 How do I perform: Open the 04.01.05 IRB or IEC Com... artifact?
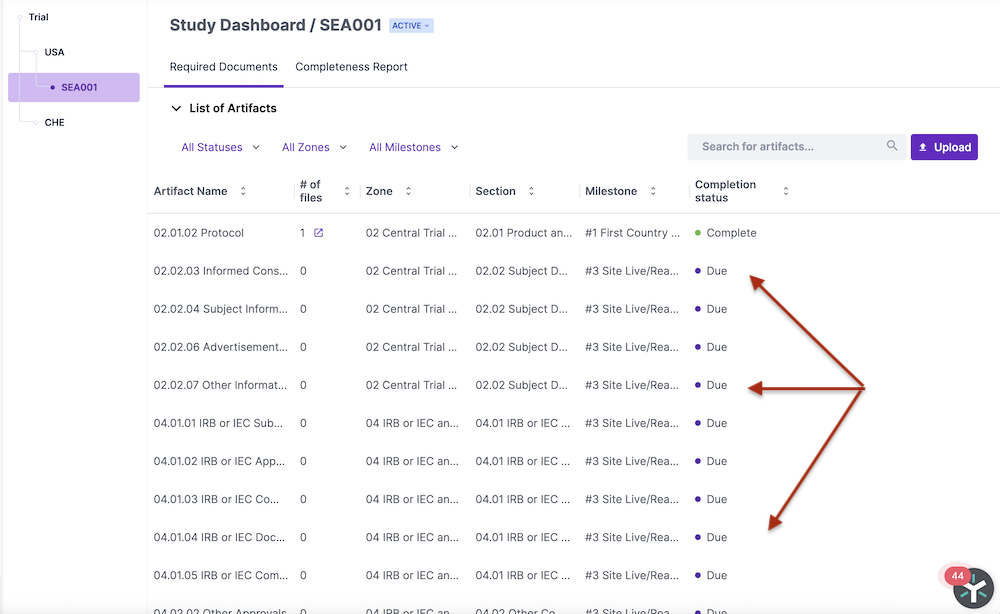tap(220, 575)
